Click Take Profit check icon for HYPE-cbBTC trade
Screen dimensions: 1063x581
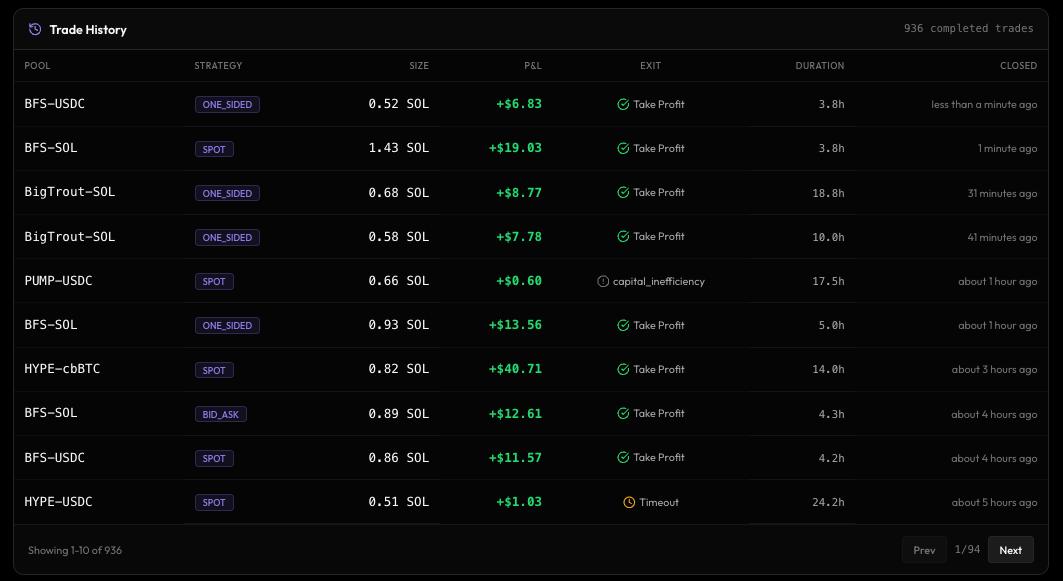[x=623, y=369]
